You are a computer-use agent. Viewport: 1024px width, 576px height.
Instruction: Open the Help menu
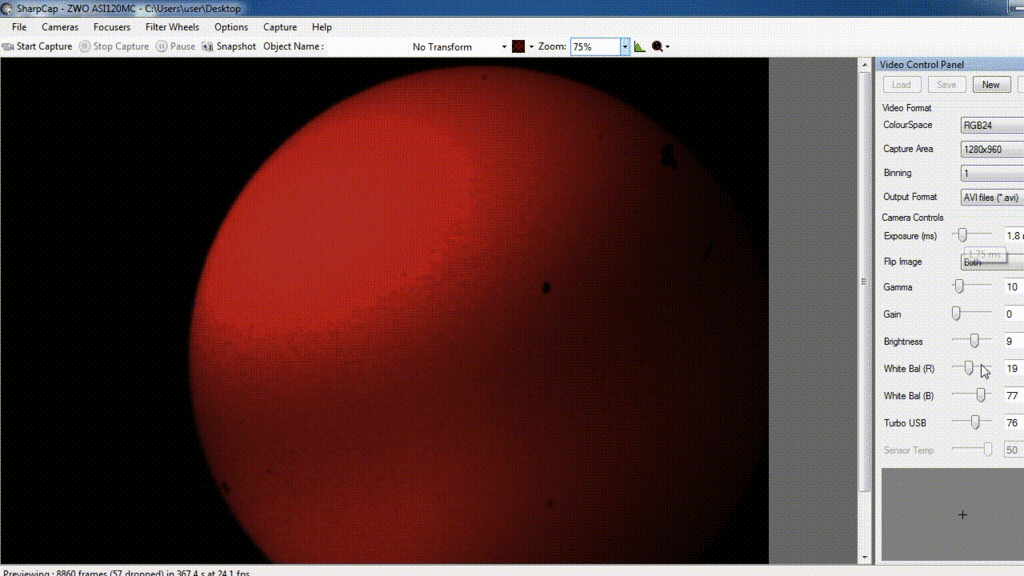coord(322,27)
